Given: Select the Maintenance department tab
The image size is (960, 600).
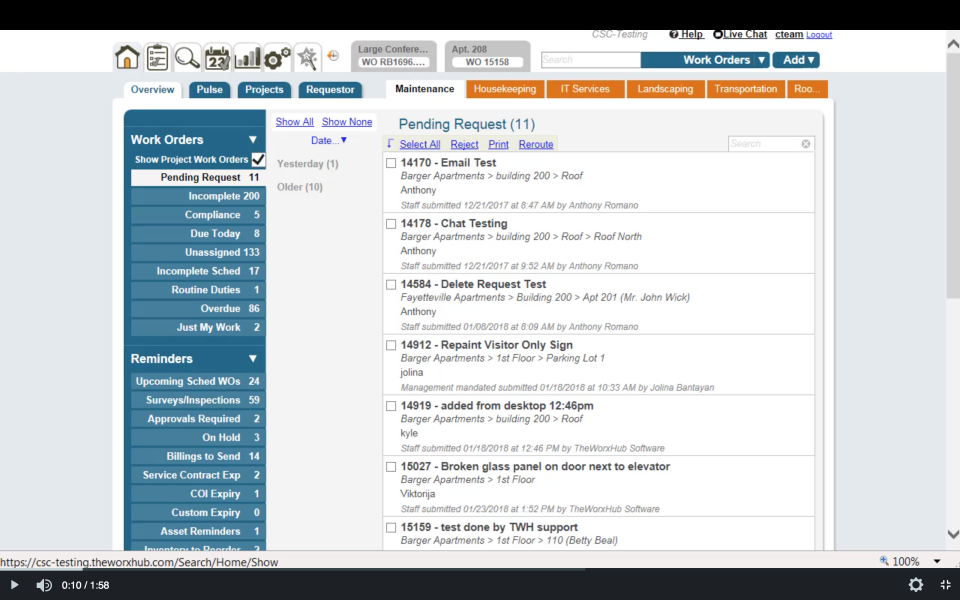Looking at the screenshot, I should [x=424, y=89].
